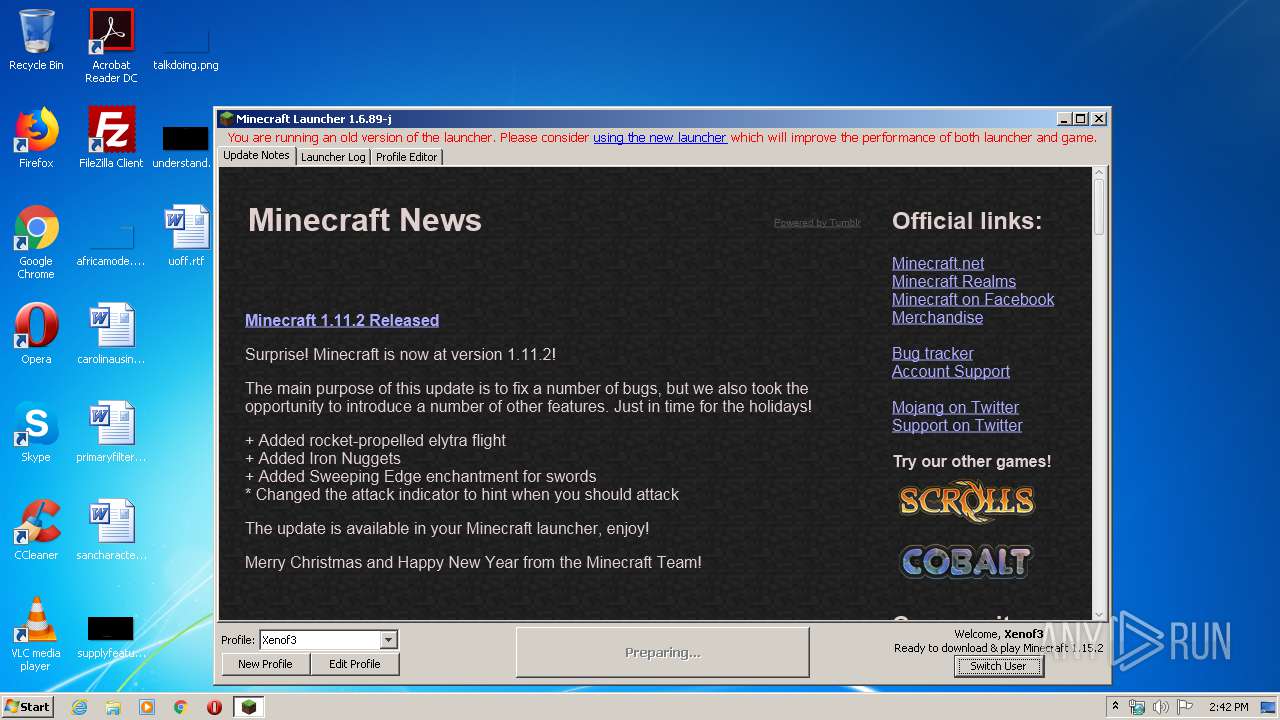Click the Cobalt game logo
1280x720 pixels.
click(966, 561)
